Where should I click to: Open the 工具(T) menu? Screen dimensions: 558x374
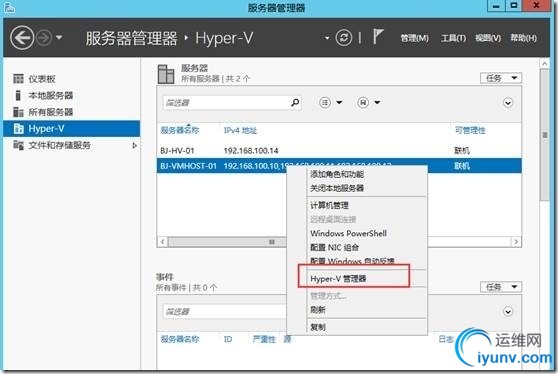click(453, 38)
